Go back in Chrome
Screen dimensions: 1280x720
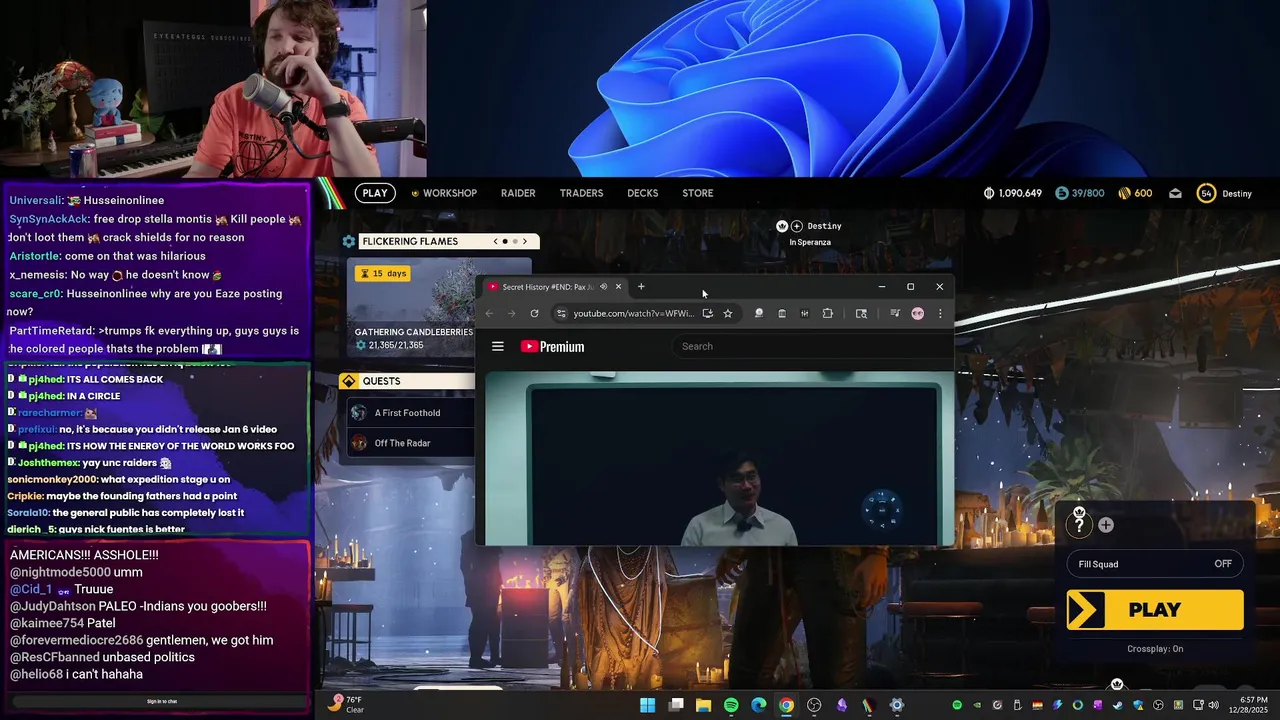pyautogui.click(x=489, y=313)
